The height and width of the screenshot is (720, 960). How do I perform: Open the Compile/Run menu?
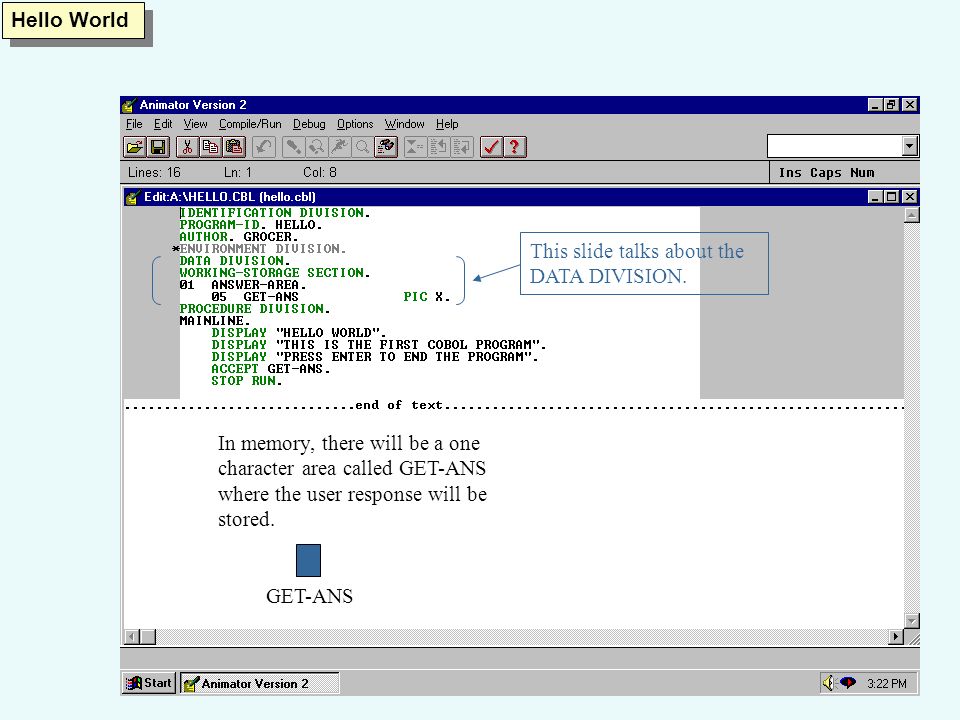coord(250,124)
